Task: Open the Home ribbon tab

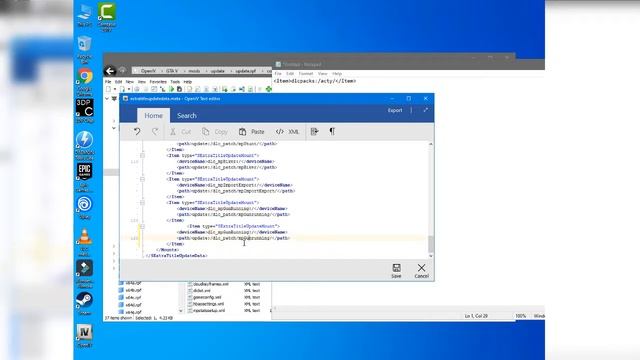Action: coord(153,116)
